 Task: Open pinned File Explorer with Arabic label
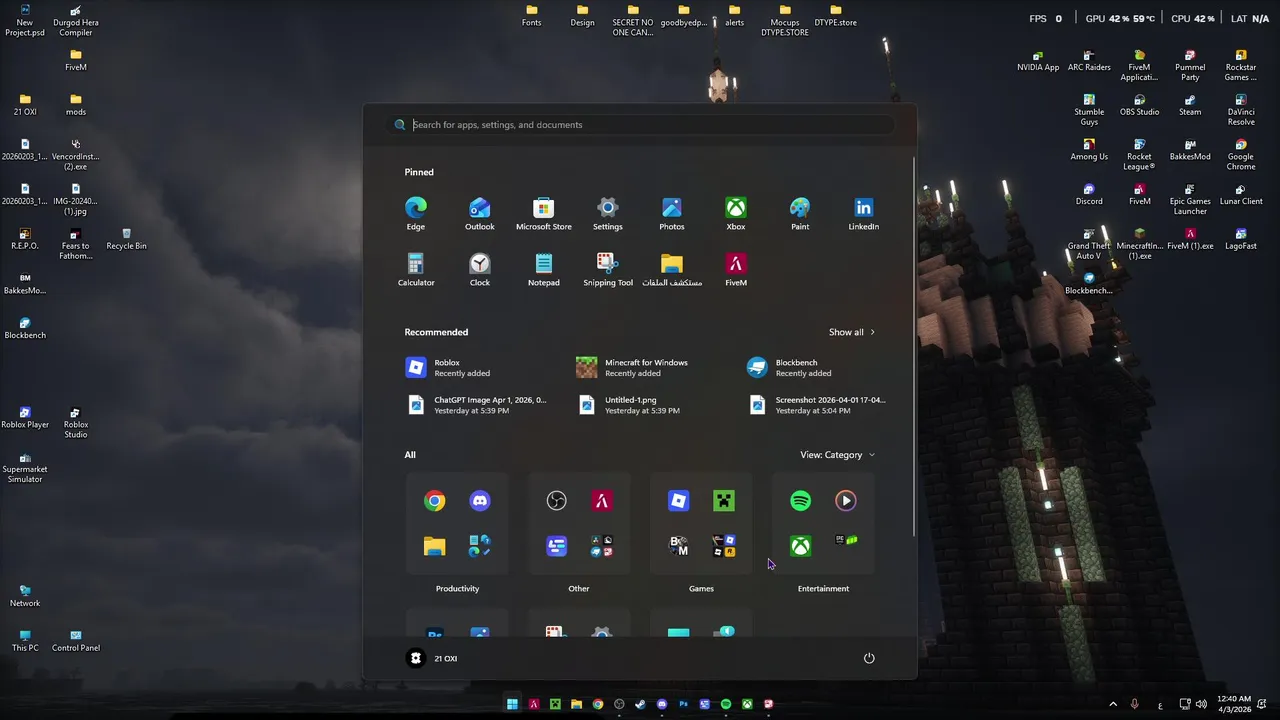(x=672, y=270)
